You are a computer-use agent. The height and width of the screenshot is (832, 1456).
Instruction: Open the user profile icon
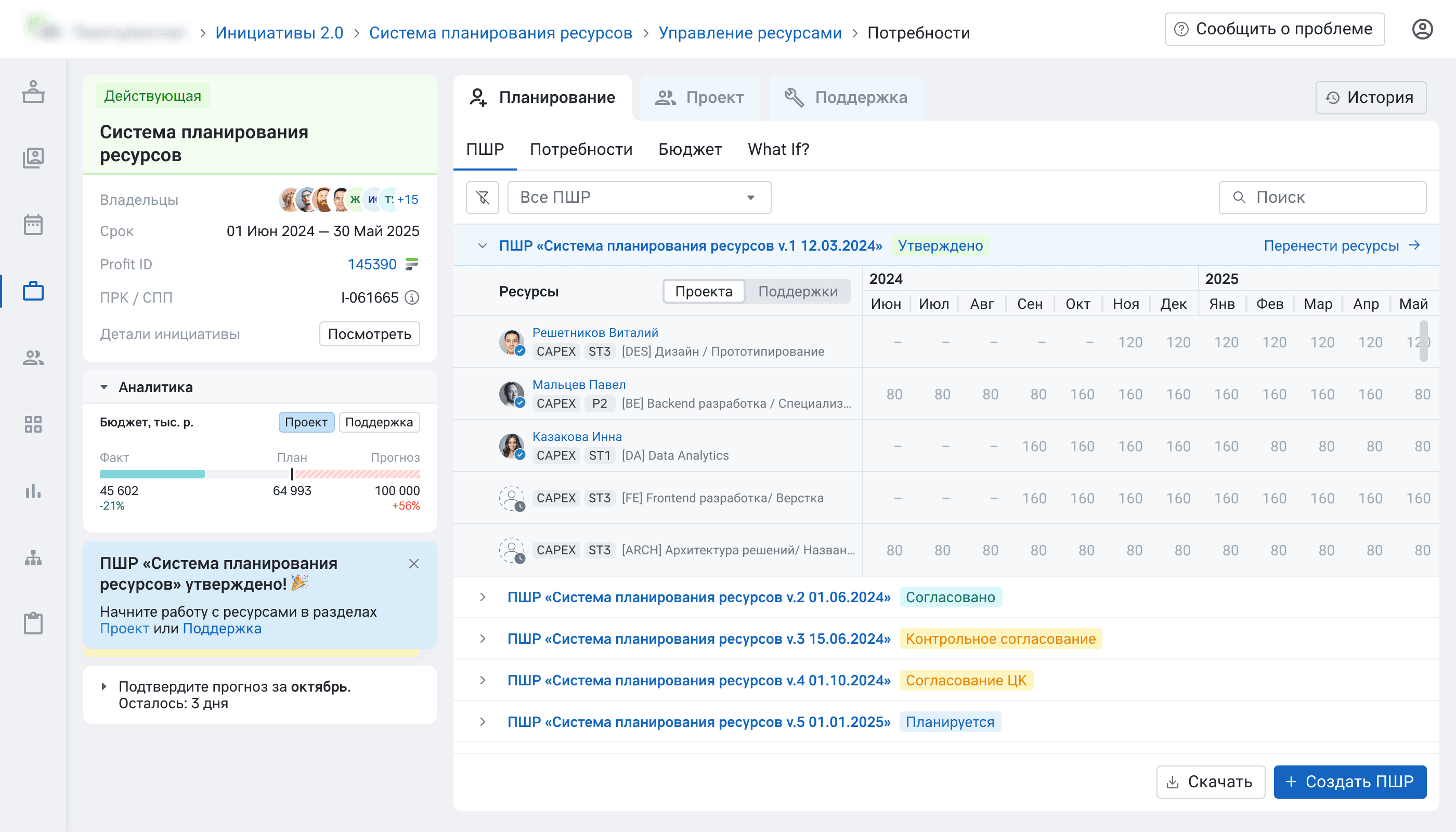pos(1422,29)
